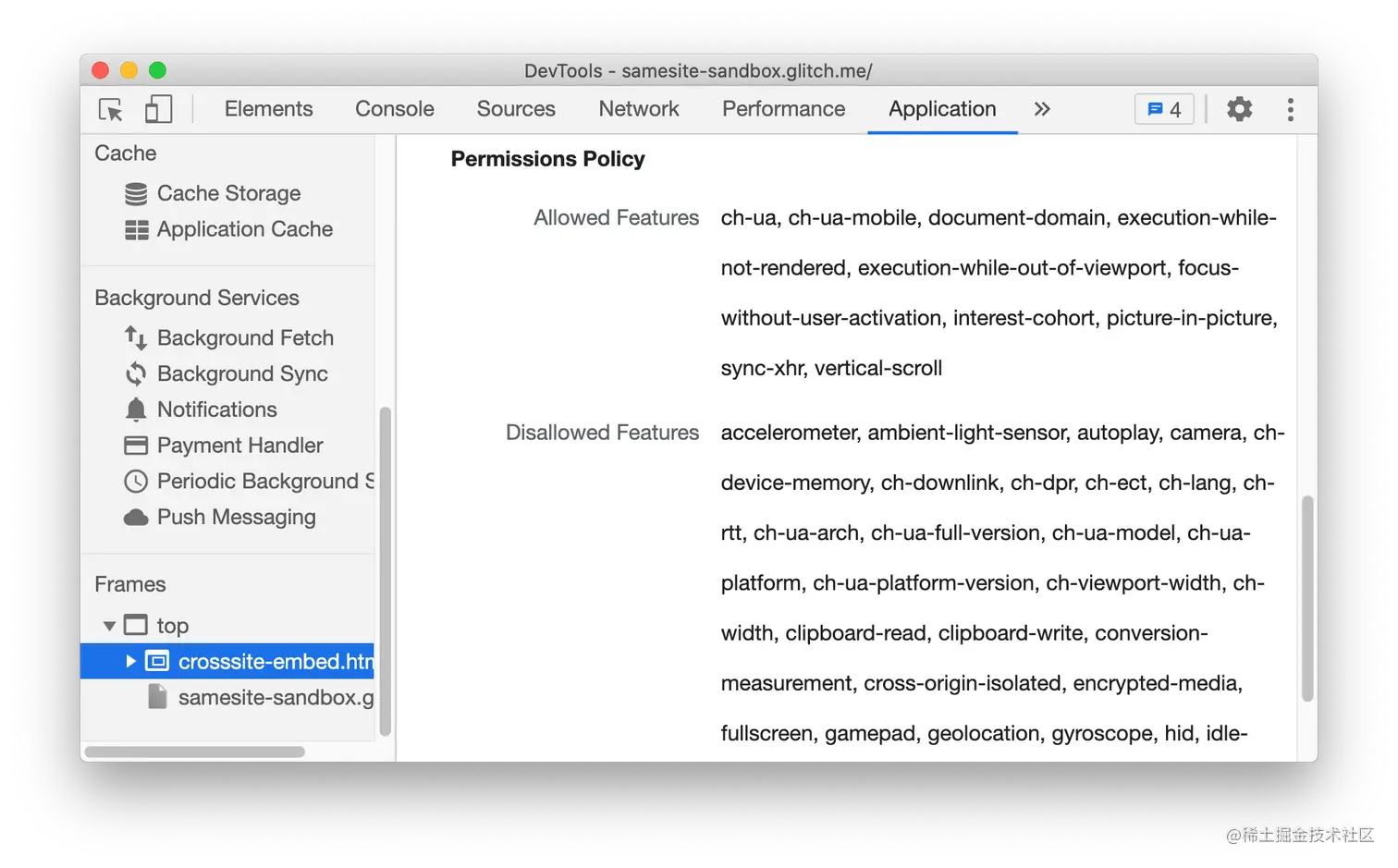Open the Push Messaging entry

(x=237, y=518)
